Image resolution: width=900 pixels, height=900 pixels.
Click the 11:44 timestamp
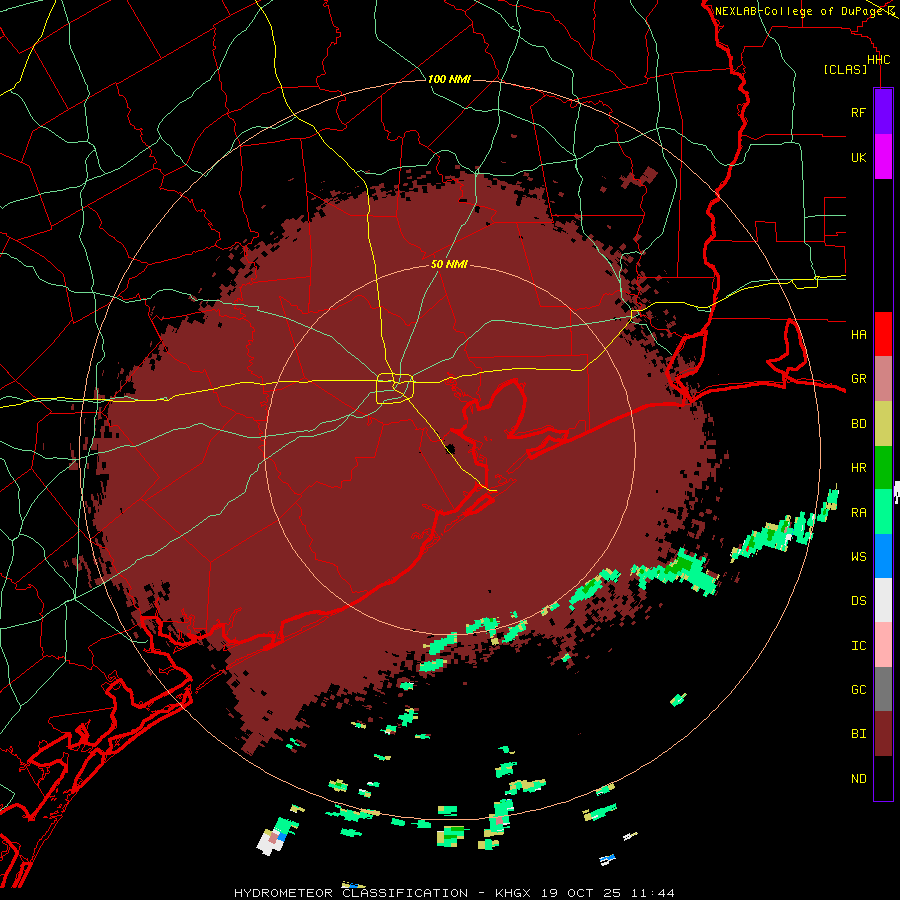[653, 893]
